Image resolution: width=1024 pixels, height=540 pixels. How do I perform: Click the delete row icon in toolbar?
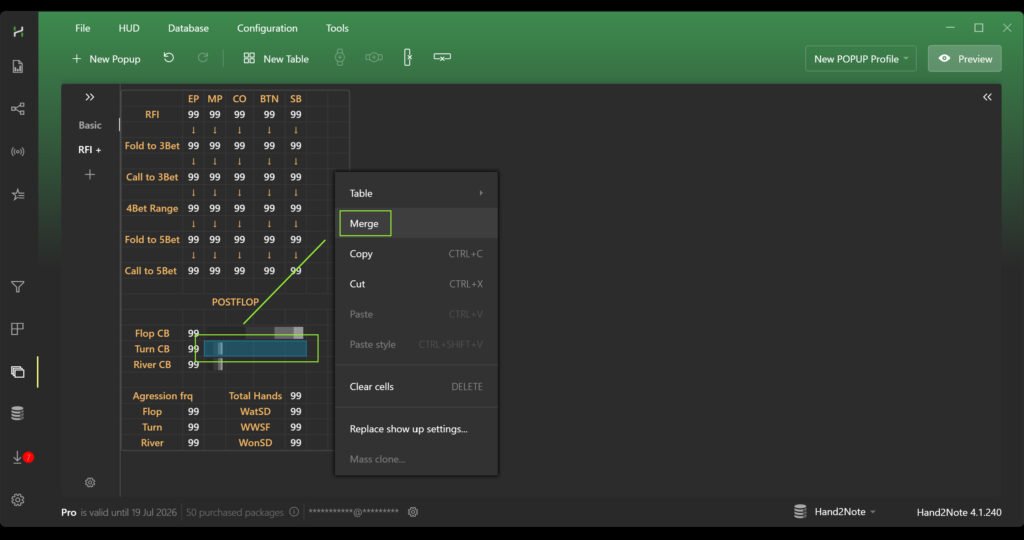click(442, 58)
